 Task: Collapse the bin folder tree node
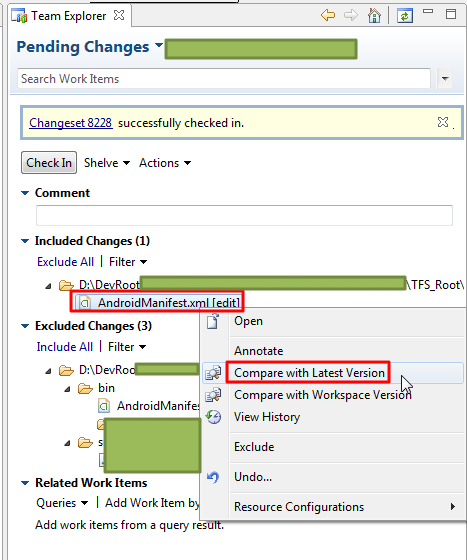click(67, 389)
